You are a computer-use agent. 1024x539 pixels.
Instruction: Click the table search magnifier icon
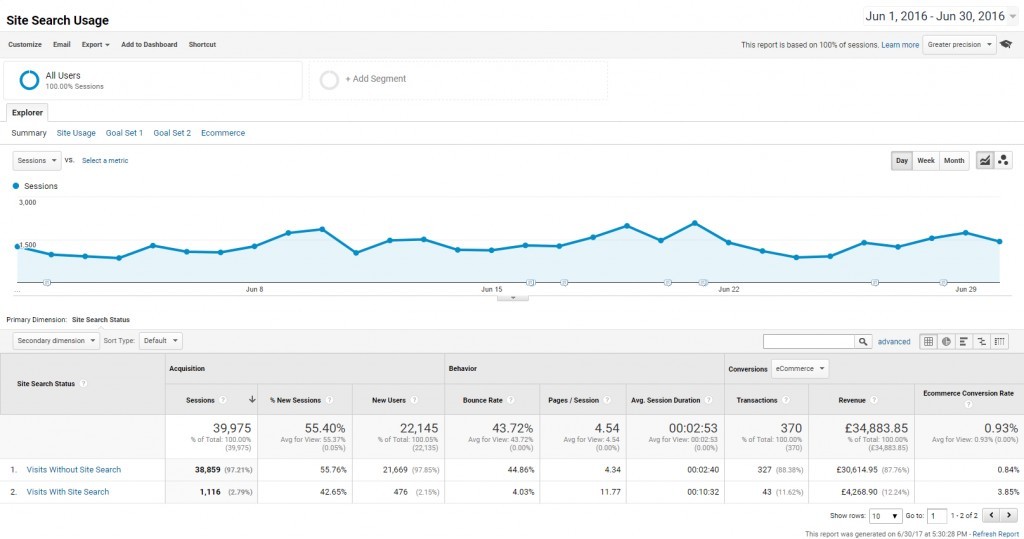tap(863, 341)
